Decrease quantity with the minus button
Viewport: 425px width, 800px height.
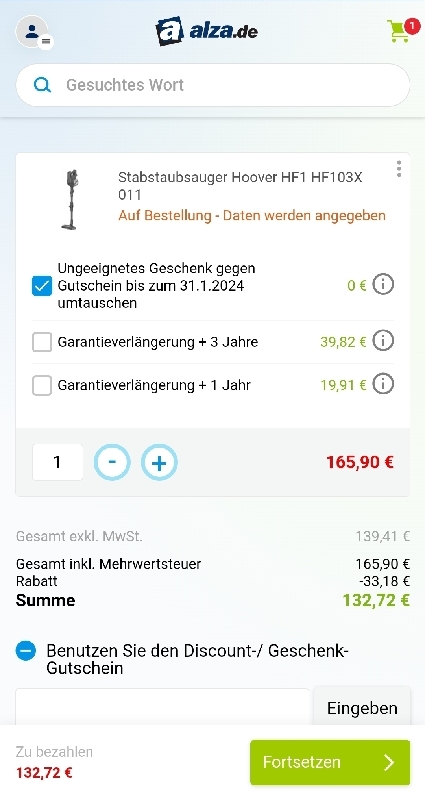click(x=112, y=462)
